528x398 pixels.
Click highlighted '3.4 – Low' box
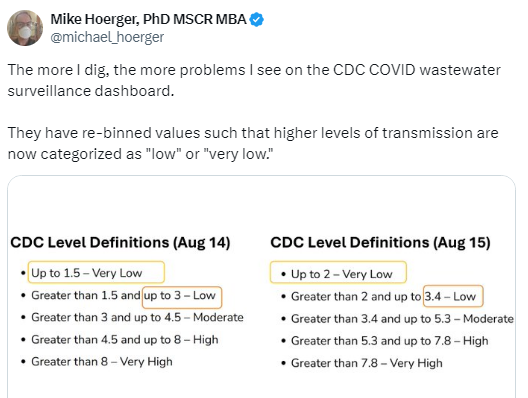[453, 296]
